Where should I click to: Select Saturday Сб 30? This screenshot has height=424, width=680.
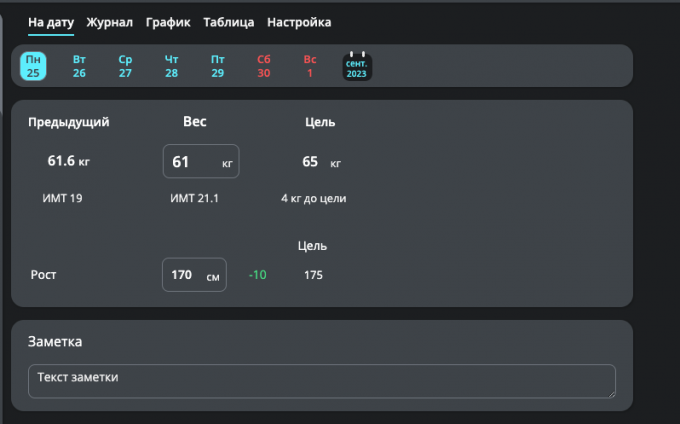(264, 66)
